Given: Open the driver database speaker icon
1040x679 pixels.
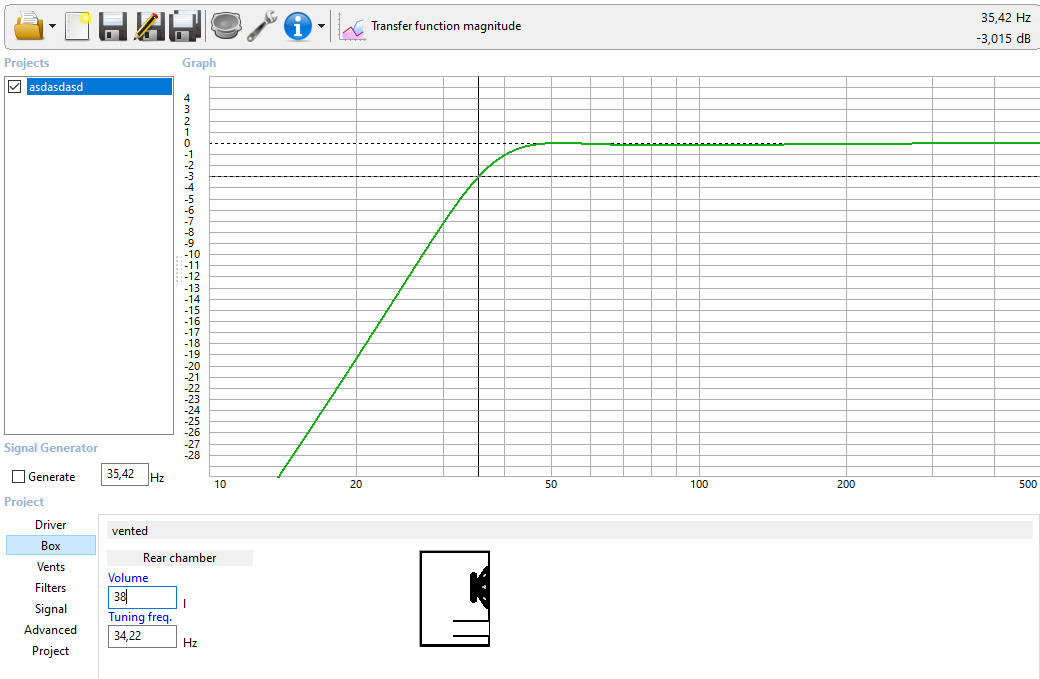Looking at the screenshot, I should [226, 27].
